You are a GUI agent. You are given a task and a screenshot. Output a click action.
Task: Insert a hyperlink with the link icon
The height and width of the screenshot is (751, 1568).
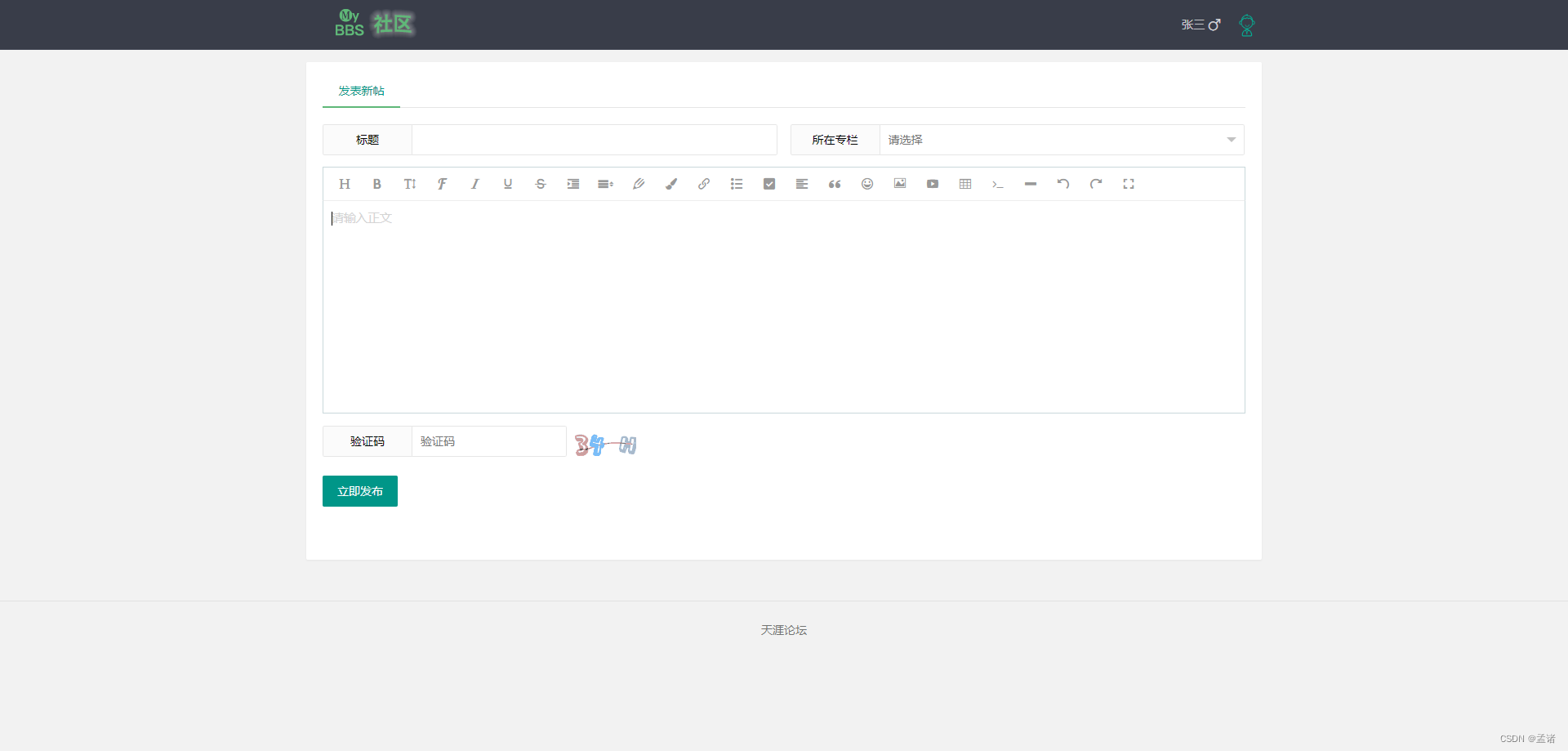(704, 184)
